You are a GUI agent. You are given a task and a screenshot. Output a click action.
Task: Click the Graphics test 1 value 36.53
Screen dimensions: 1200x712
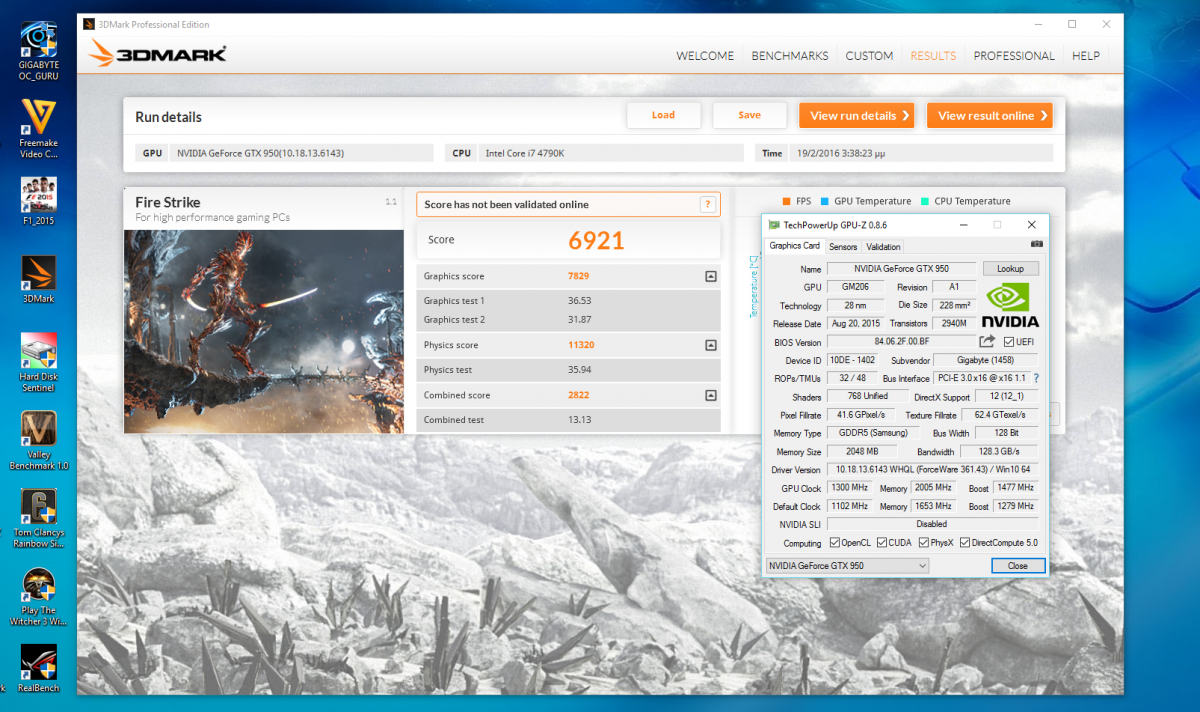[579, 301]
